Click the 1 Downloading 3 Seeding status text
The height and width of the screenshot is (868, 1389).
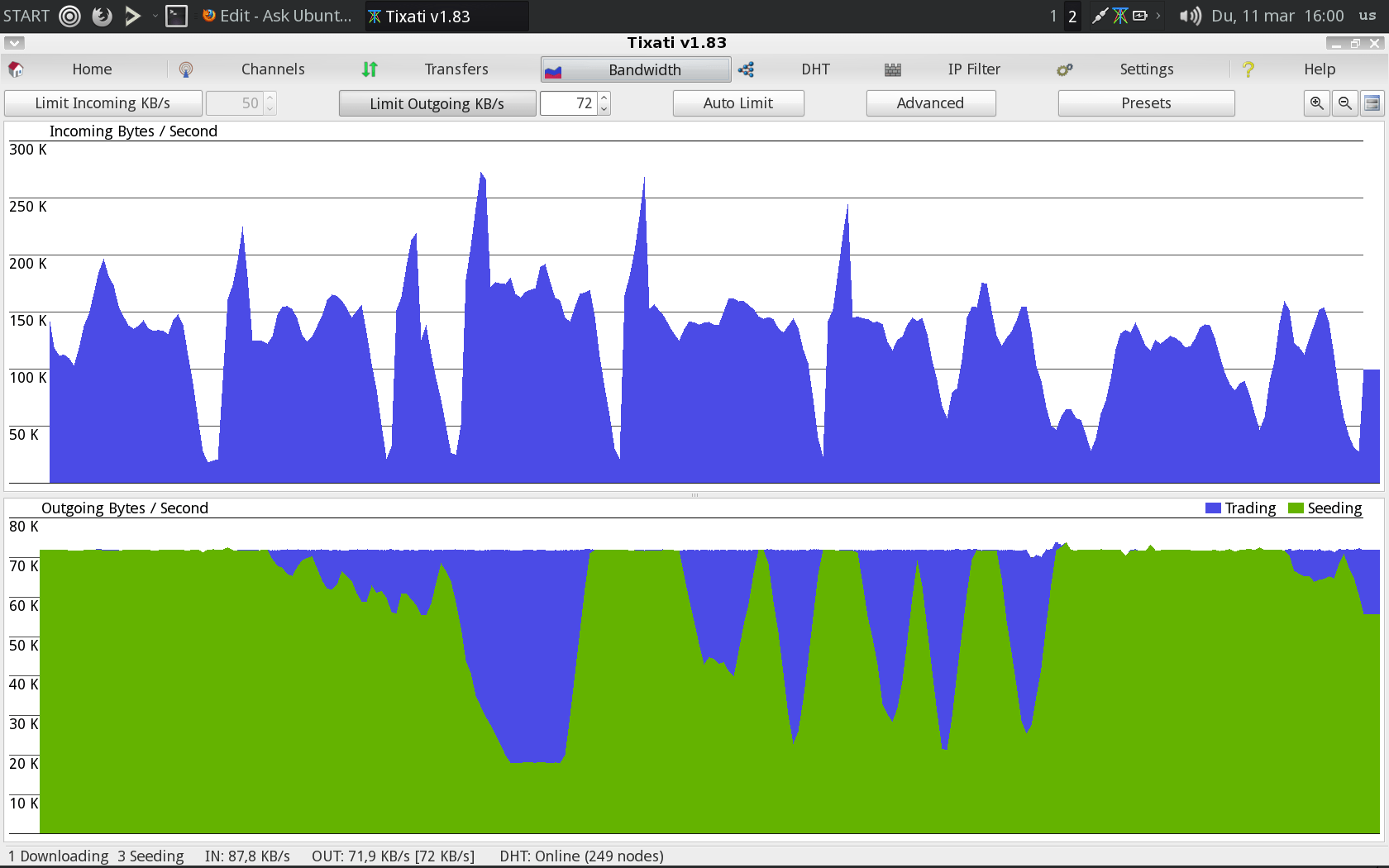click(97, 856)
